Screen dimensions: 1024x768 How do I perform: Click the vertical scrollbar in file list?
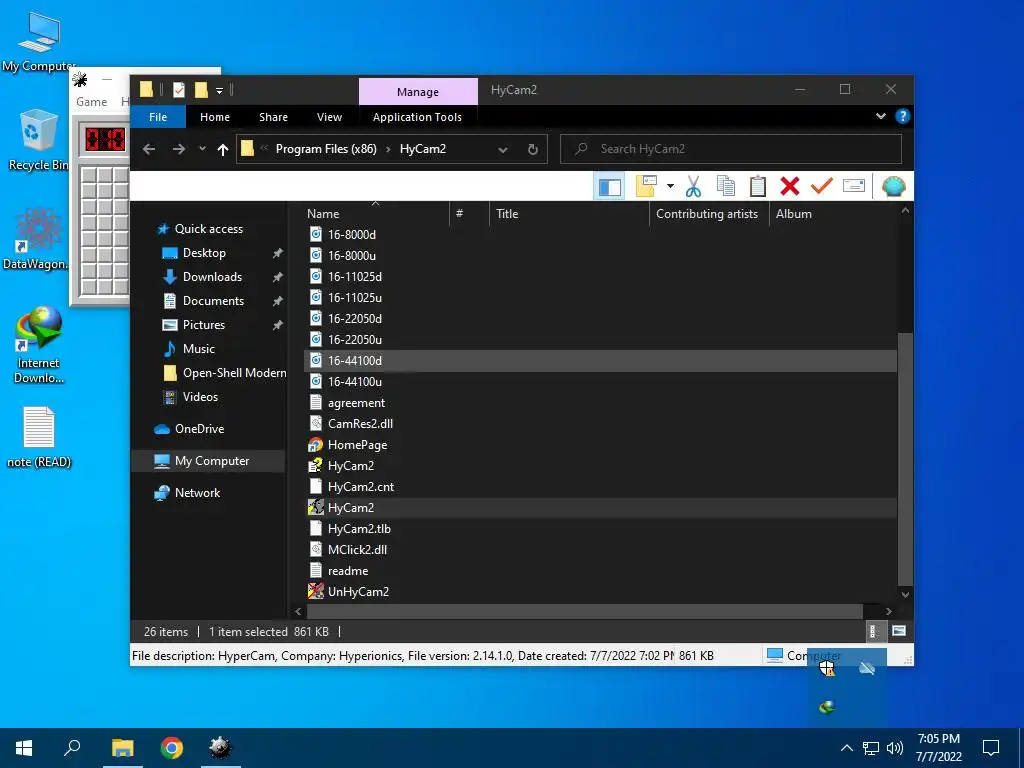905,459
